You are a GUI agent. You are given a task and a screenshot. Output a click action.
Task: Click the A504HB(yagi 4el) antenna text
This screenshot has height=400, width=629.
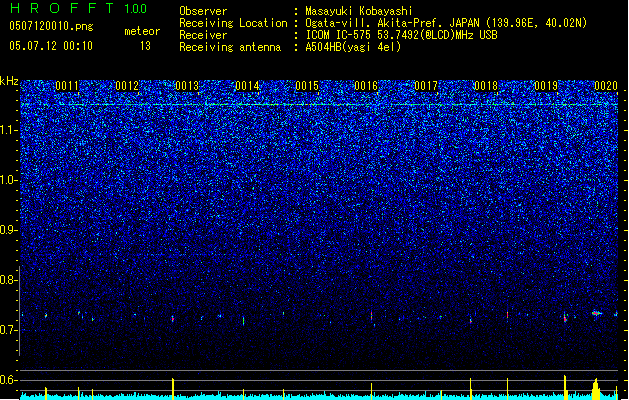(353, 47)
